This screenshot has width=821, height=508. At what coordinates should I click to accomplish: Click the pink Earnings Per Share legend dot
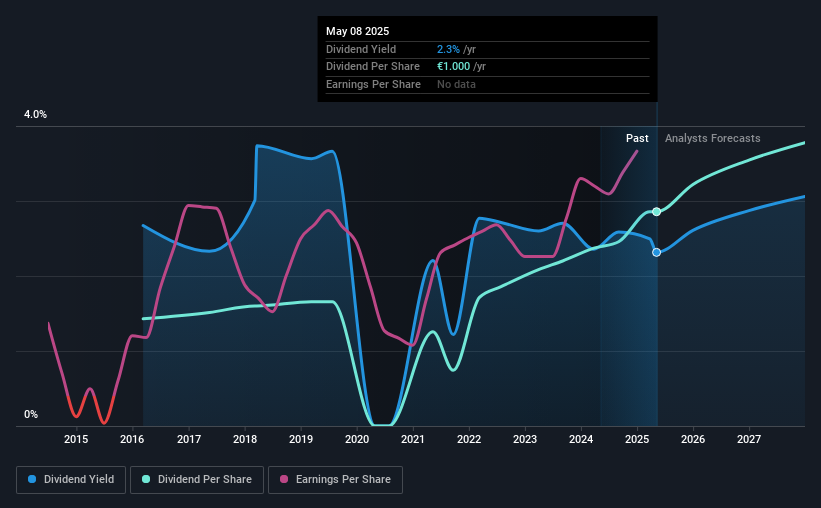pos(284,479)
